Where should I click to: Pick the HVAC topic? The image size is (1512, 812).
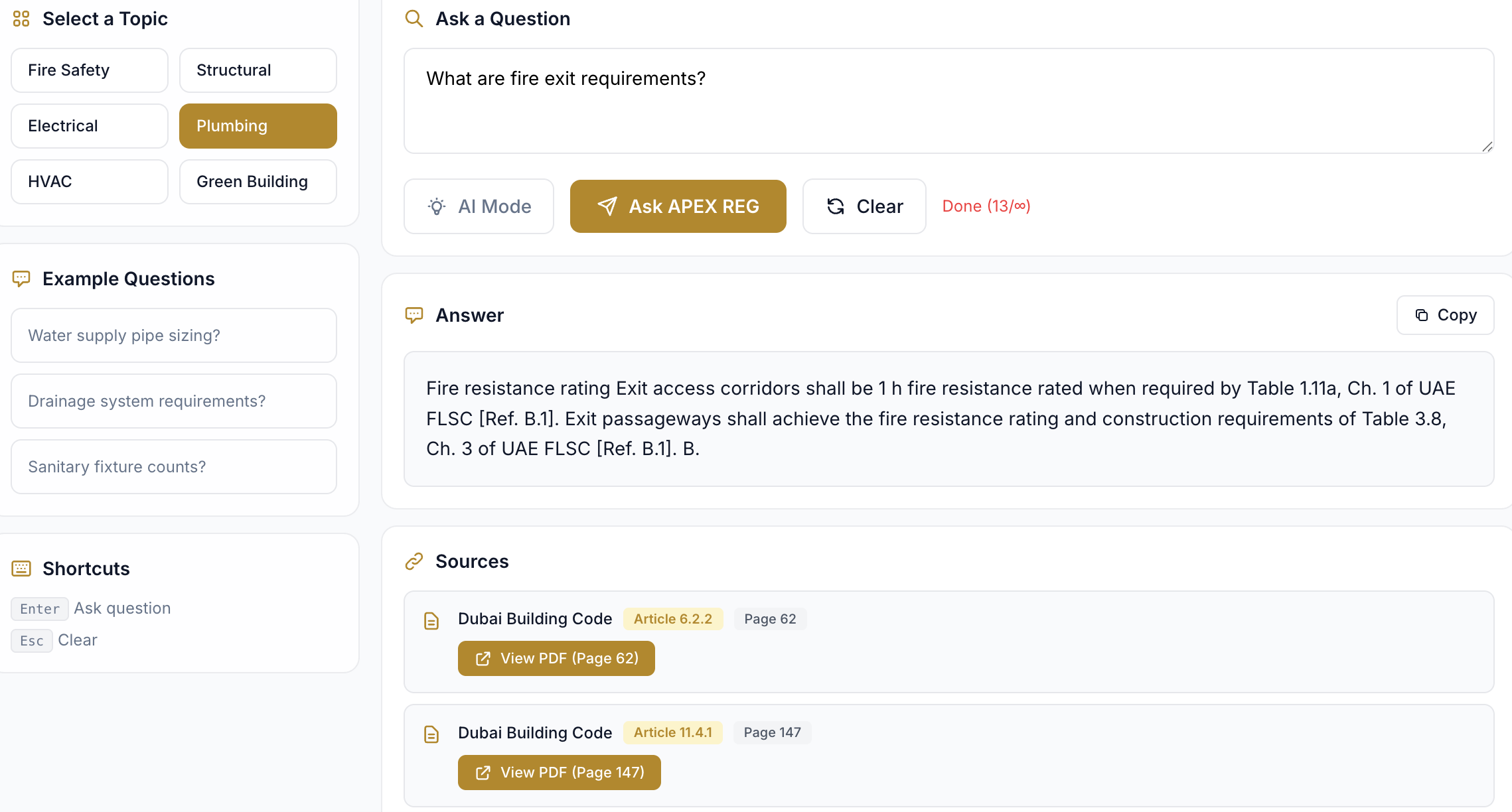click(90, 182)
